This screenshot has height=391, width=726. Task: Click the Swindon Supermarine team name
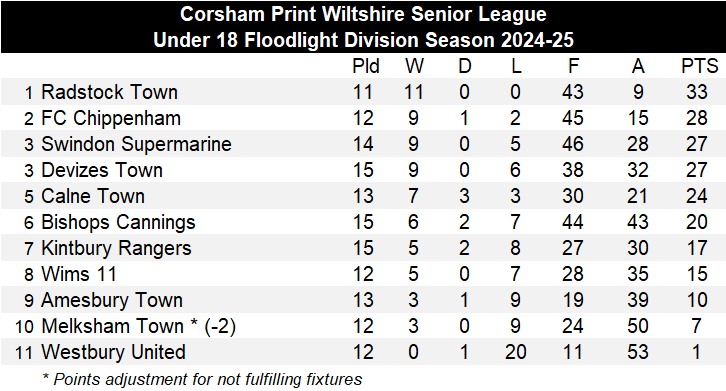click(136, 144)
